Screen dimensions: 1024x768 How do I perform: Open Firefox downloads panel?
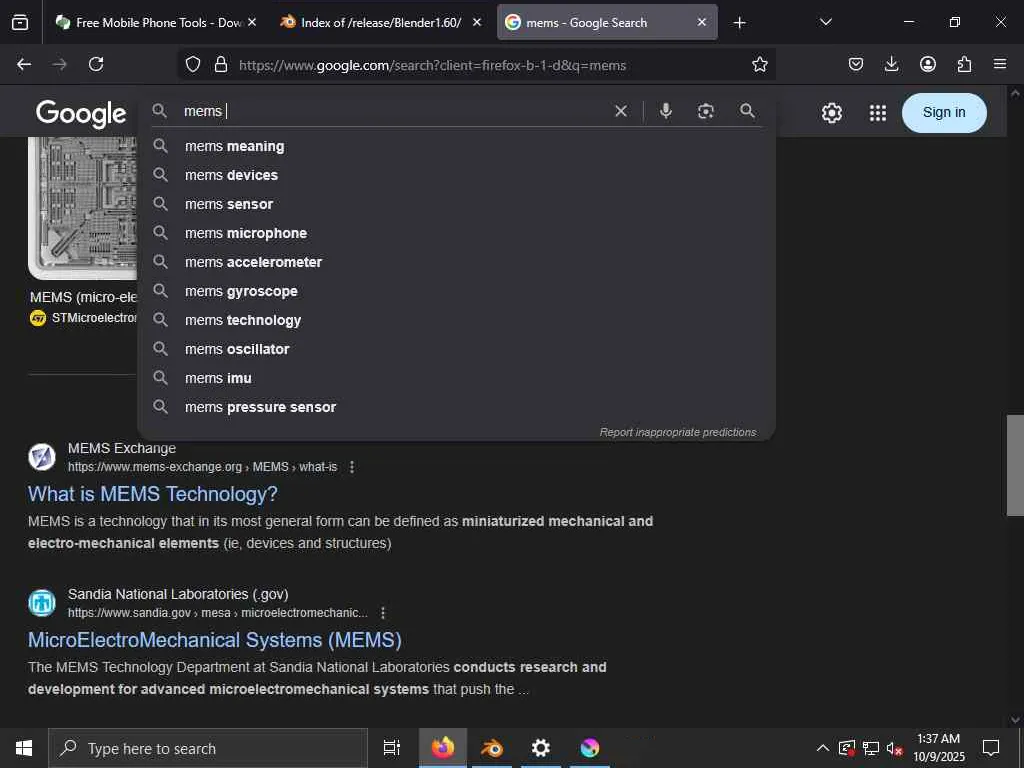[891, 64]
